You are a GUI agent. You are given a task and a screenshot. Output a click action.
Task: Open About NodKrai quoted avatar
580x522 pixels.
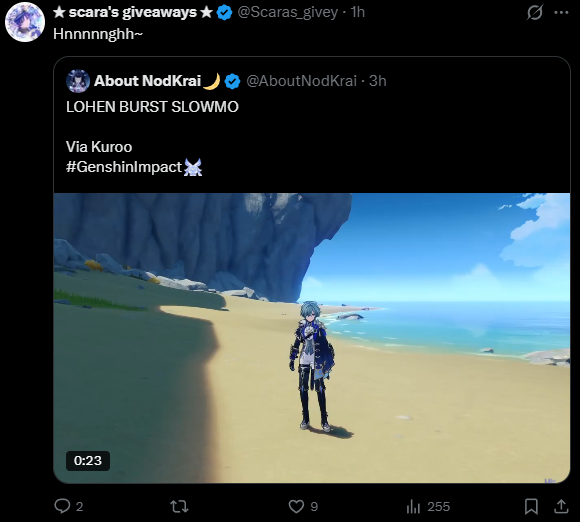[x=78, y=81]
